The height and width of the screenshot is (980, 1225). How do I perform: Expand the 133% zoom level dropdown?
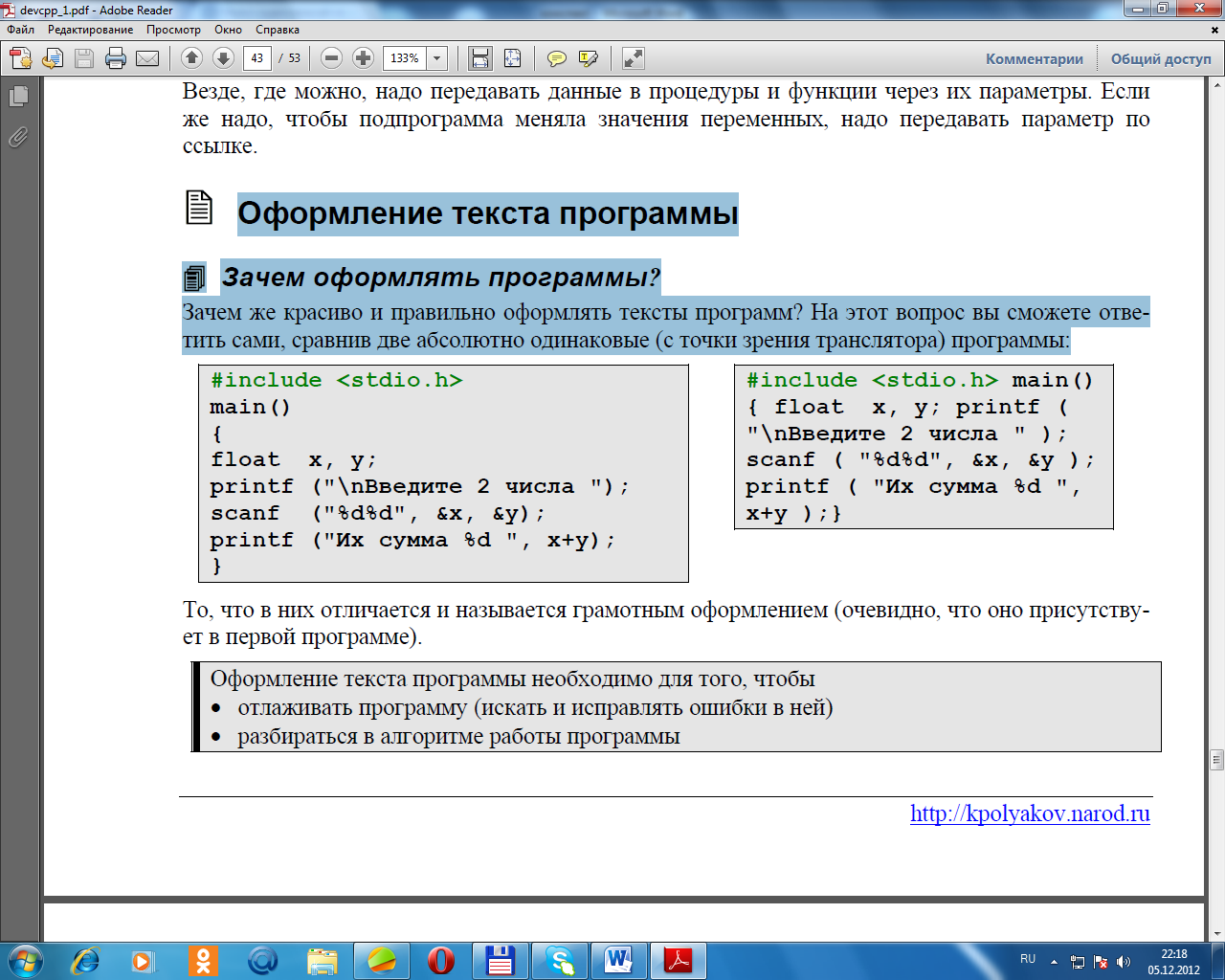437,58
